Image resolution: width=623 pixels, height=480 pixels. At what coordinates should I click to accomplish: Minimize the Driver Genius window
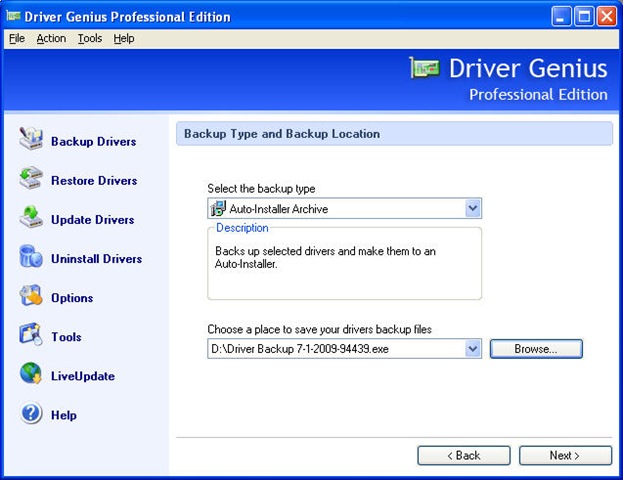click(561, 16)
